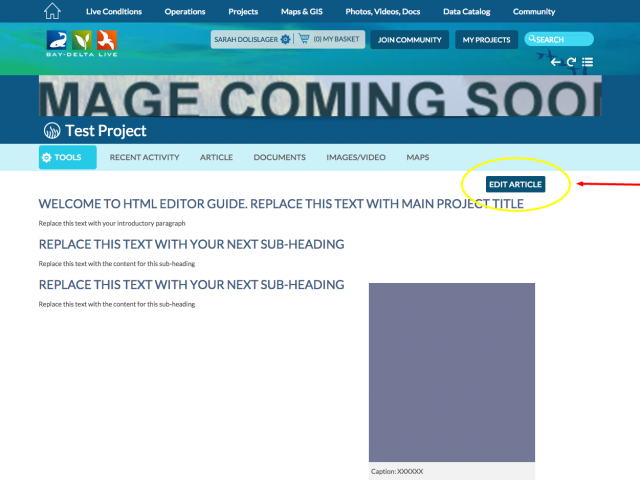Go back using the left arrow icon
Image resolution: width=640 pixels, height=480 pixels.
(x=555, y=62)
